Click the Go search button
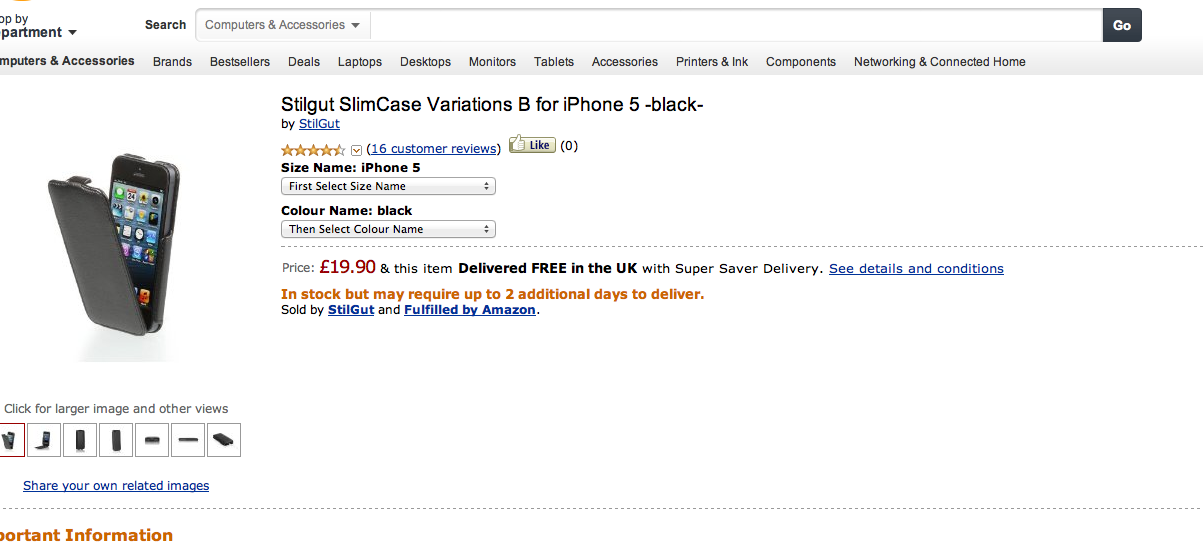Image resolution: width=1203 pixels, height=546 pixels. [x=1122, y=25]
